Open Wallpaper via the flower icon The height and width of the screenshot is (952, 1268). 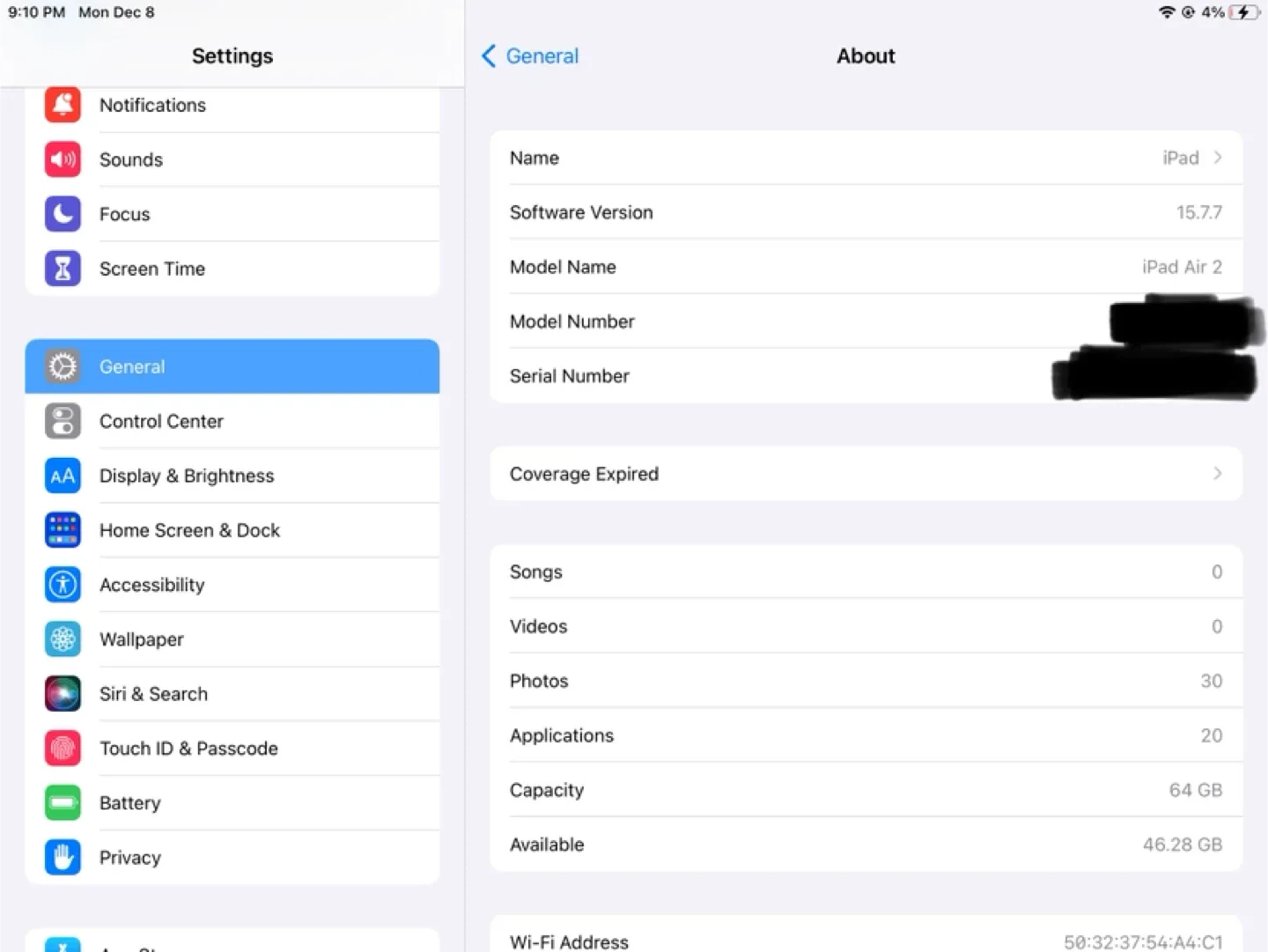(62, 639)
